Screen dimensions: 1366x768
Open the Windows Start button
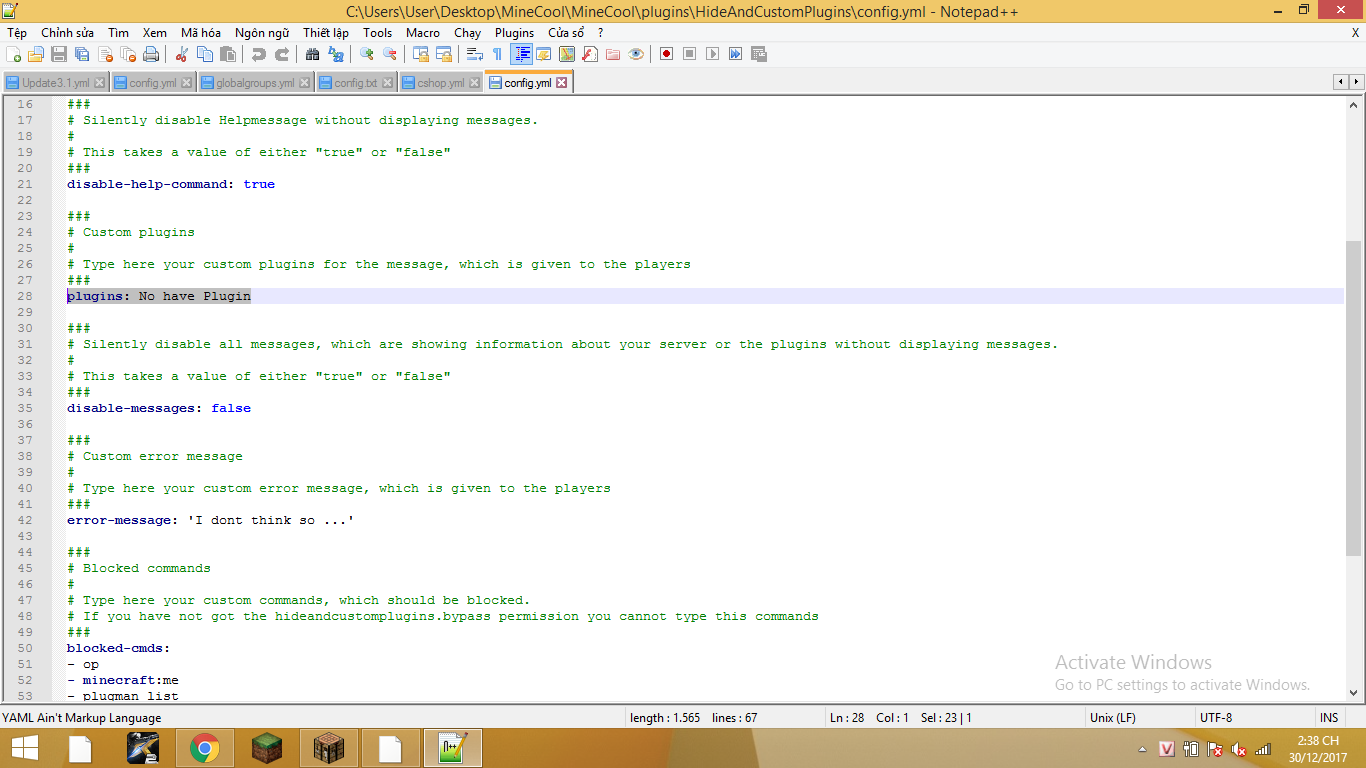click(25, 748)
